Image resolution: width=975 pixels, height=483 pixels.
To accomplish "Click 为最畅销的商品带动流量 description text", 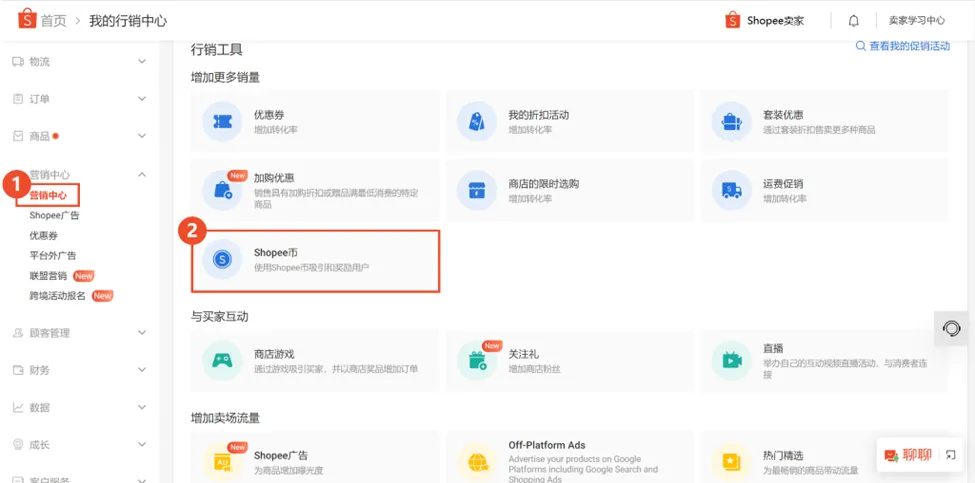I will [811, 471].
